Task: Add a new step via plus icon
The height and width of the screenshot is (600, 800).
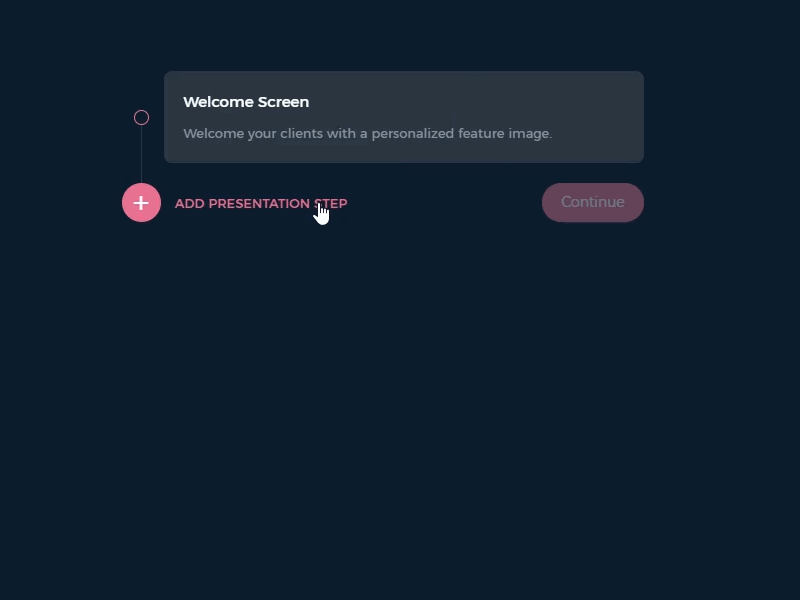Action: click(141, 203)
